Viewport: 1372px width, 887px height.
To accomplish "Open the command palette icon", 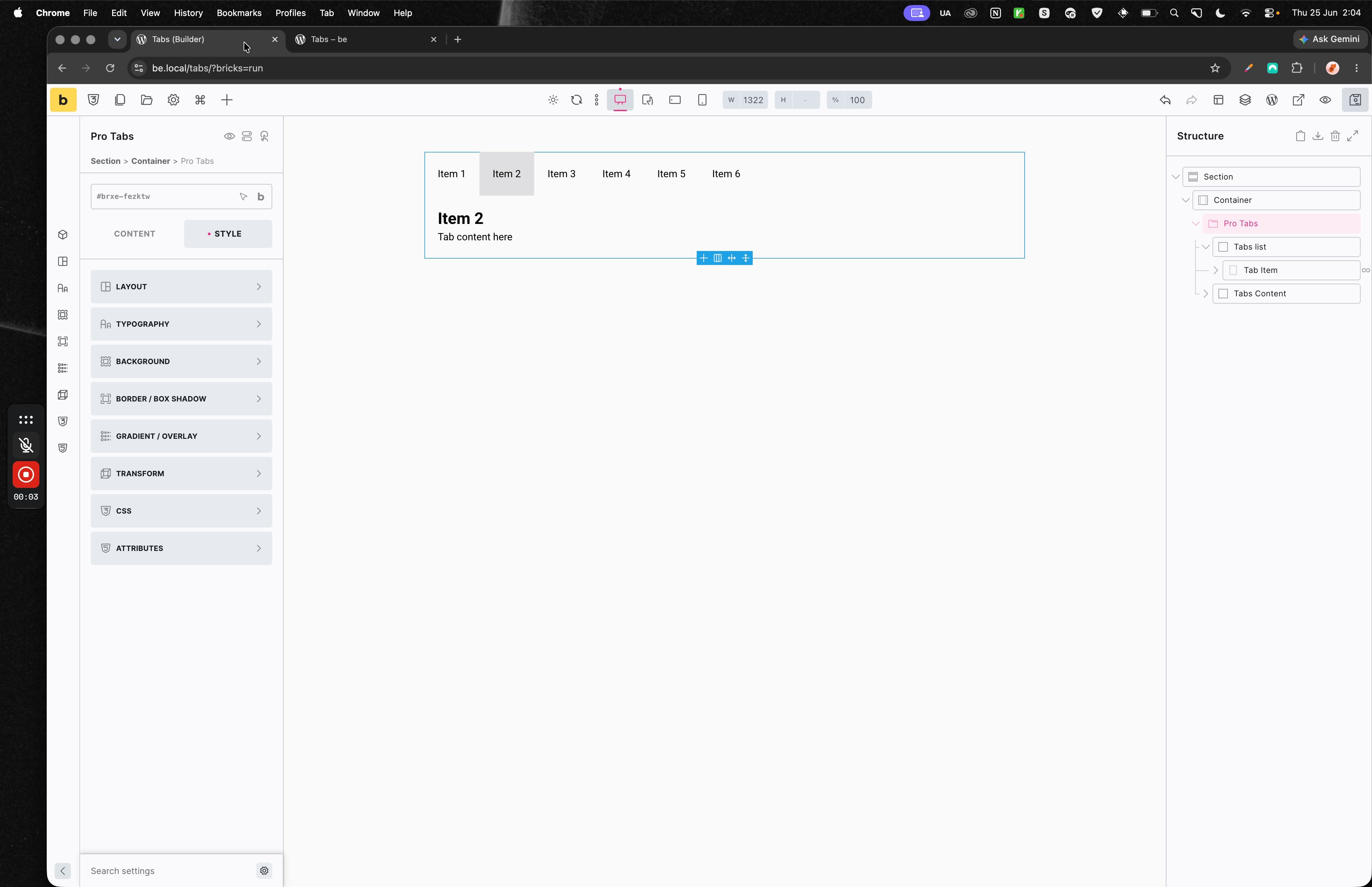I will (200, 100).
